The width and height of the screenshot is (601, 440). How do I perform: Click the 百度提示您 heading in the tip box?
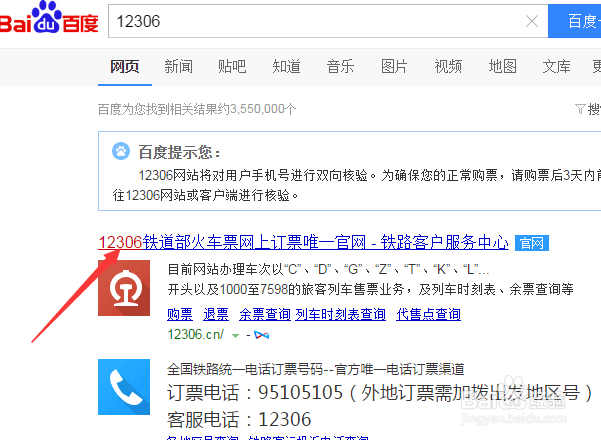click(179, 152)
